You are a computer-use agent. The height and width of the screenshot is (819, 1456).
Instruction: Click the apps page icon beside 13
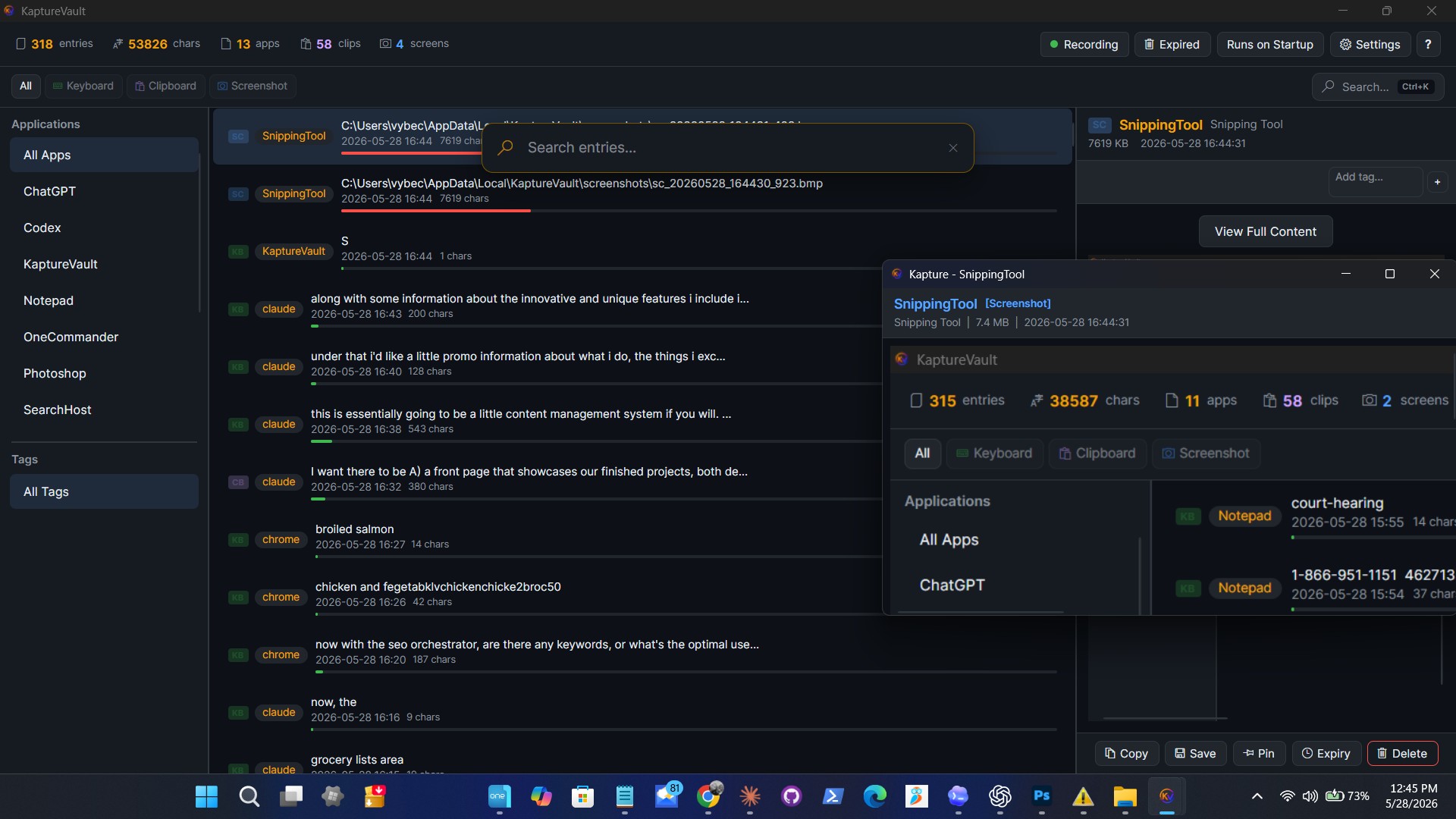coord(226,44)
